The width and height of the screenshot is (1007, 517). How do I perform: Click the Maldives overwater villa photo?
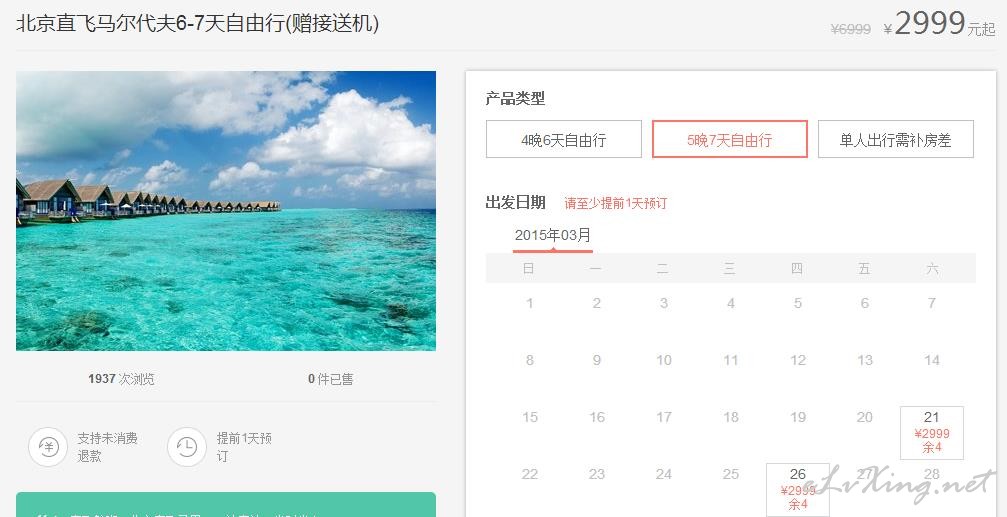(226, 211)
